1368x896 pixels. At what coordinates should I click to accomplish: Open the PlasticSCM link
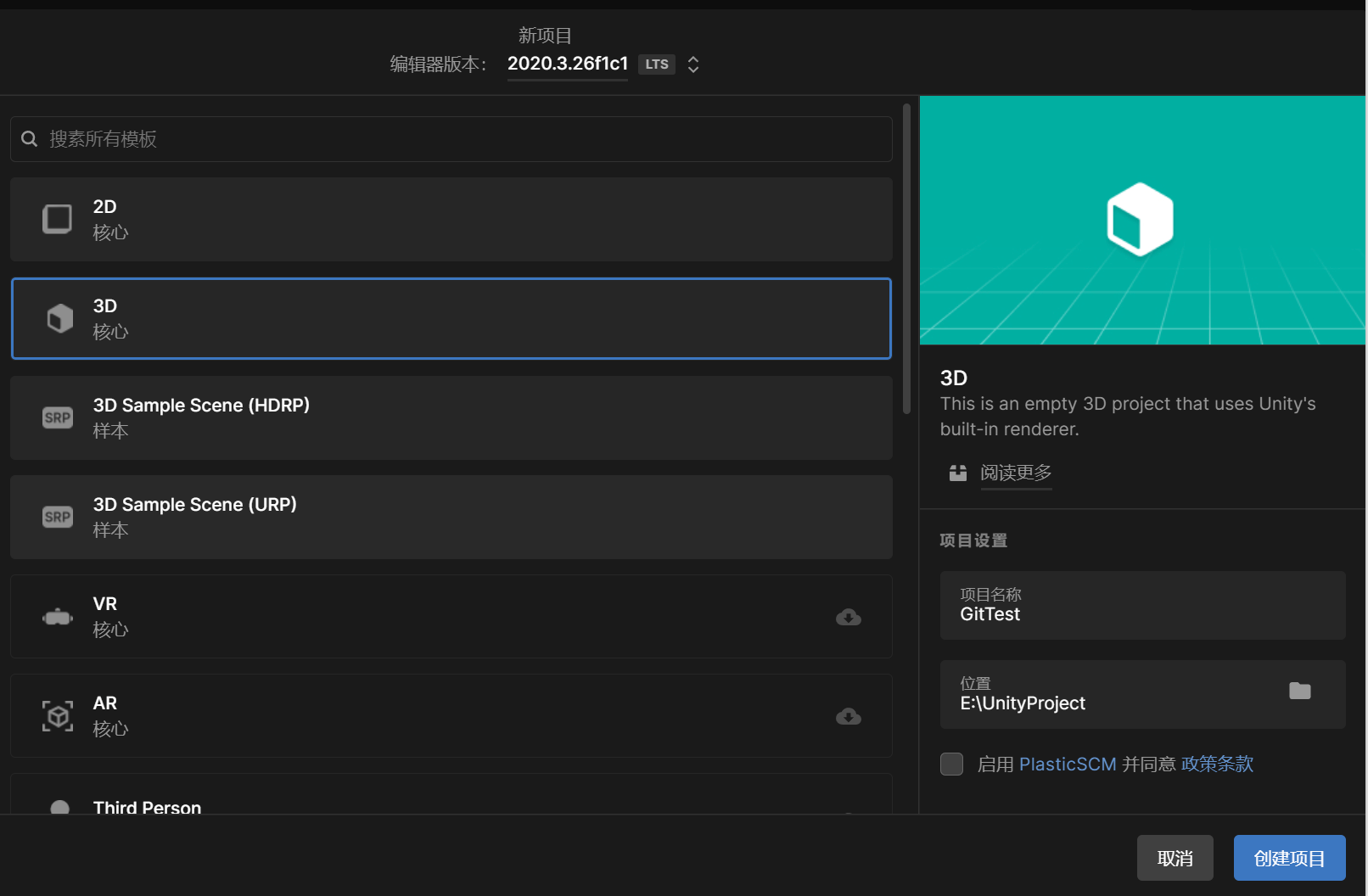1068,764
